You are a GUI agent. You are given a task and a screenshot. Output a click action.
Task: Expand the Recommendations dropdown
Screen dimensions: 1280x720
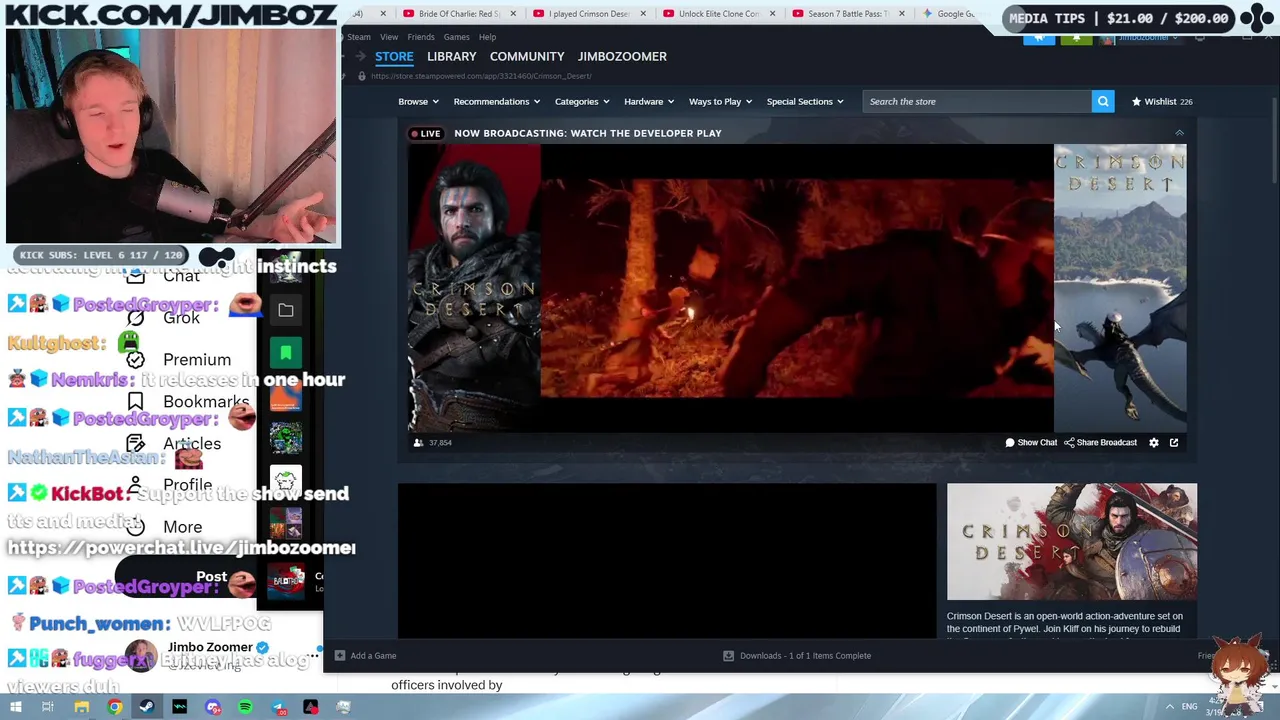click(x=496, y=101)
